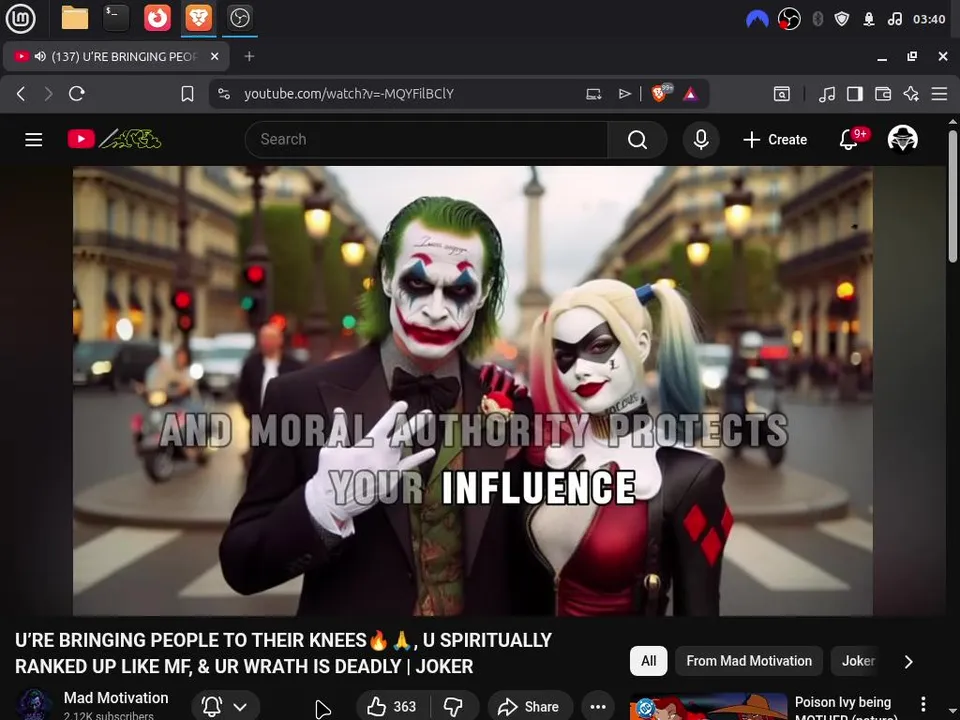The height and width of the screenshot is (720, 960).
Task: Open the OBS tray icon
Action: (x=789, y=19)
